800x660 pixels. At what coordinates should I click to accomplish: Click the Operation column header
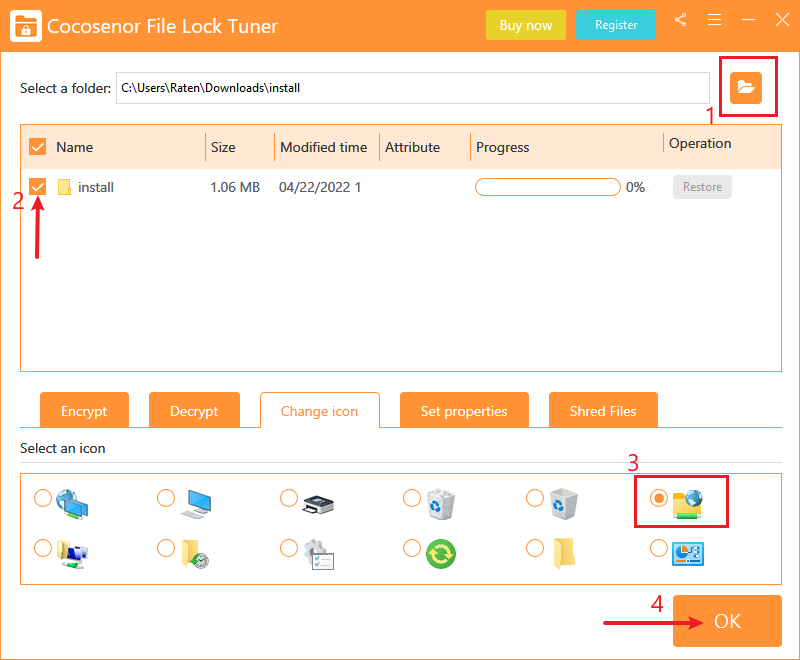(700, 143)
